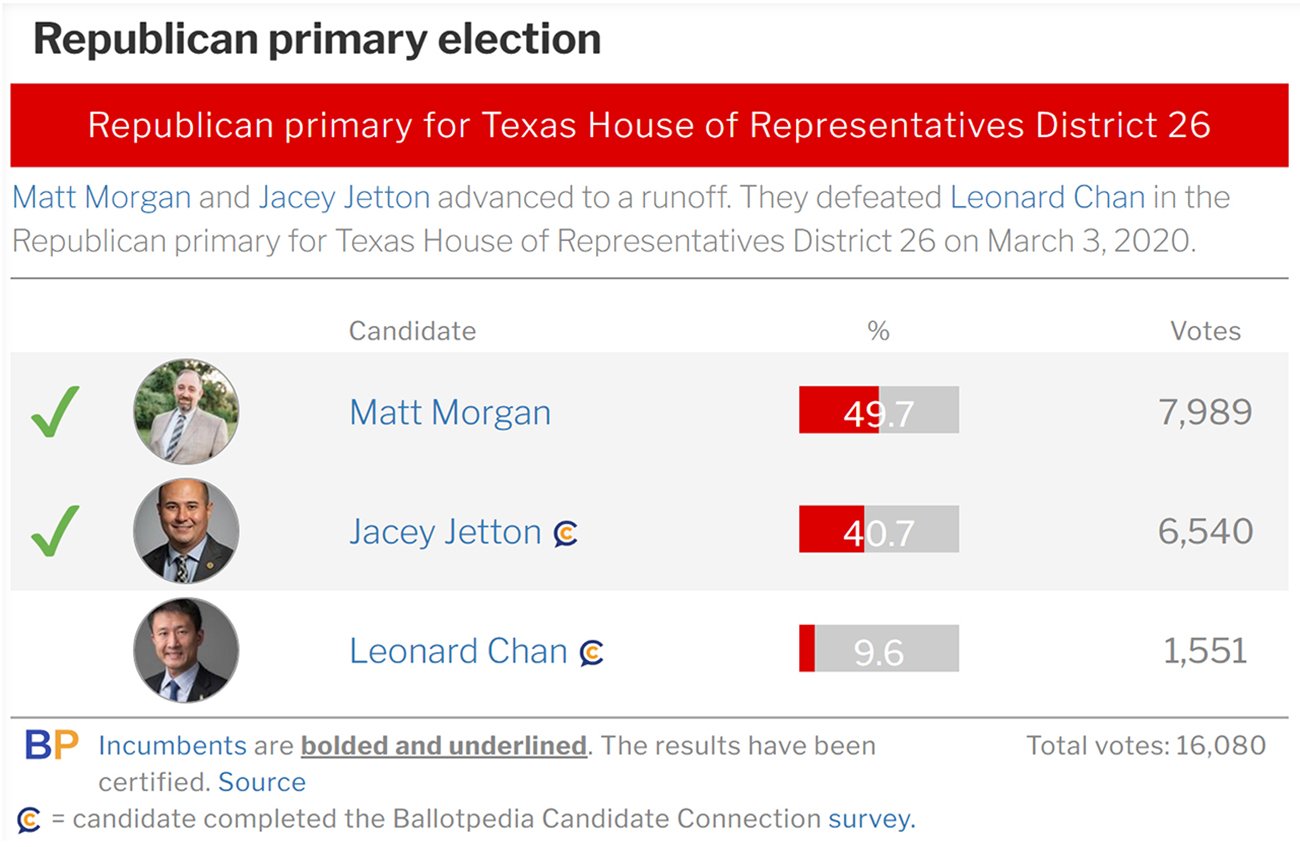Viewport: 1300px width, 847px height.
Task: Click the Candidate Connection icon in the footer legend
Action: point(29,820)
